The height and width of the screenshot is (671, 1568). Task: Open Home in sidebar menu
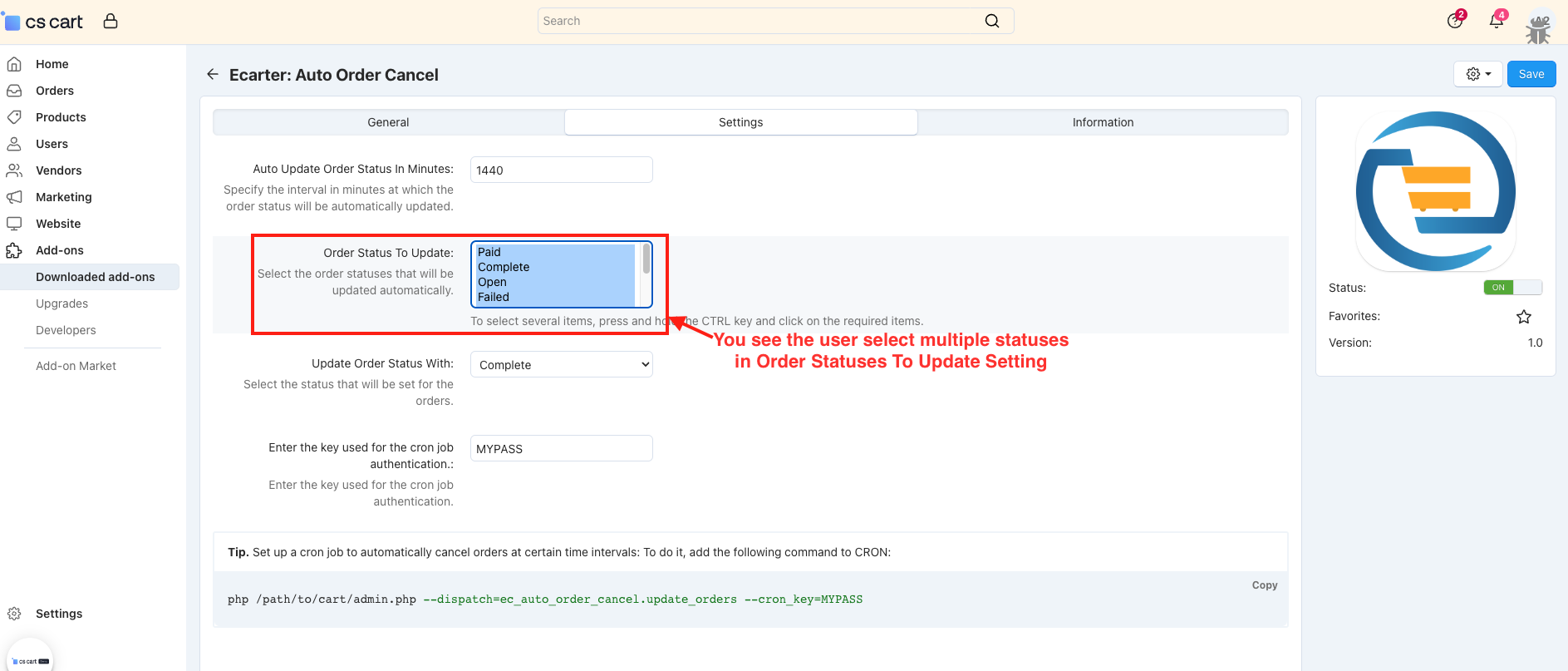[x=52, y=64]
